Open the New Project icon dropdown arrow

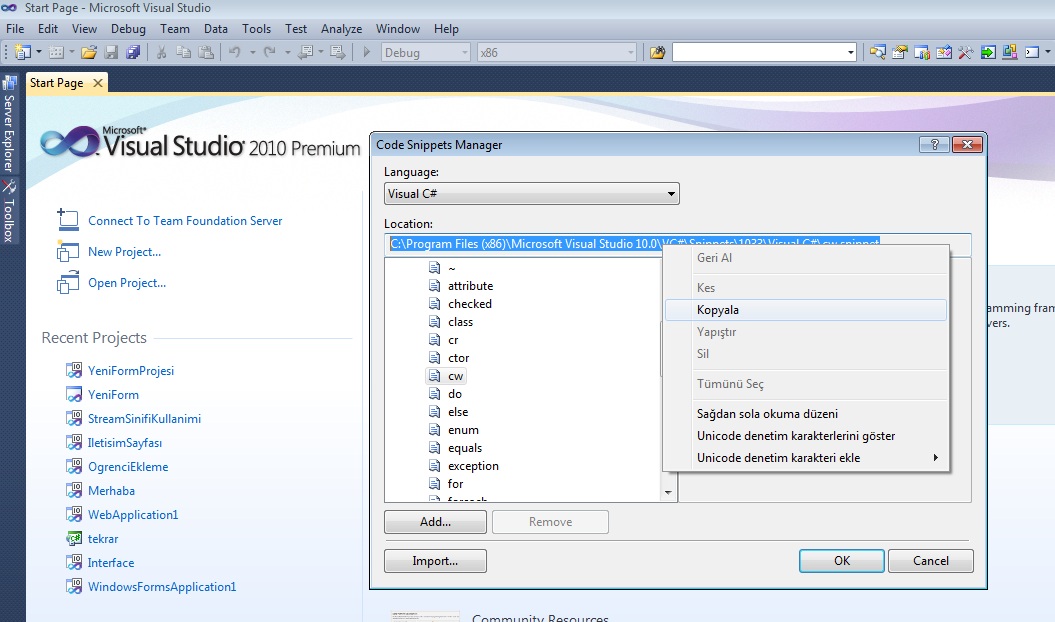[x=39, y=53]
